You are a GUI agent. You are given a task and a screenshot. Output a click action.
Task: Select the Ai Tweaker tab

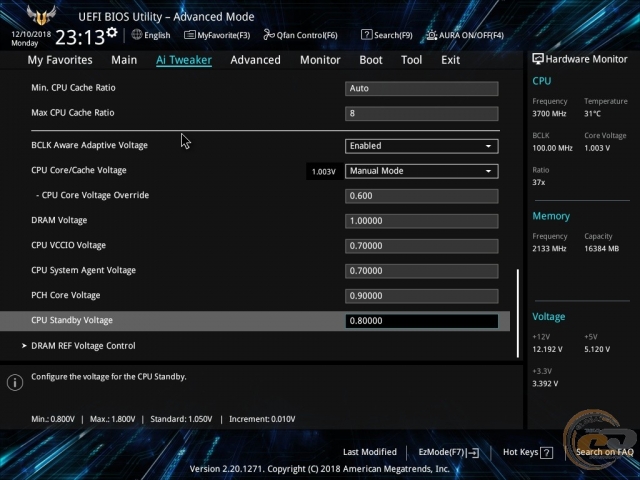184,60
